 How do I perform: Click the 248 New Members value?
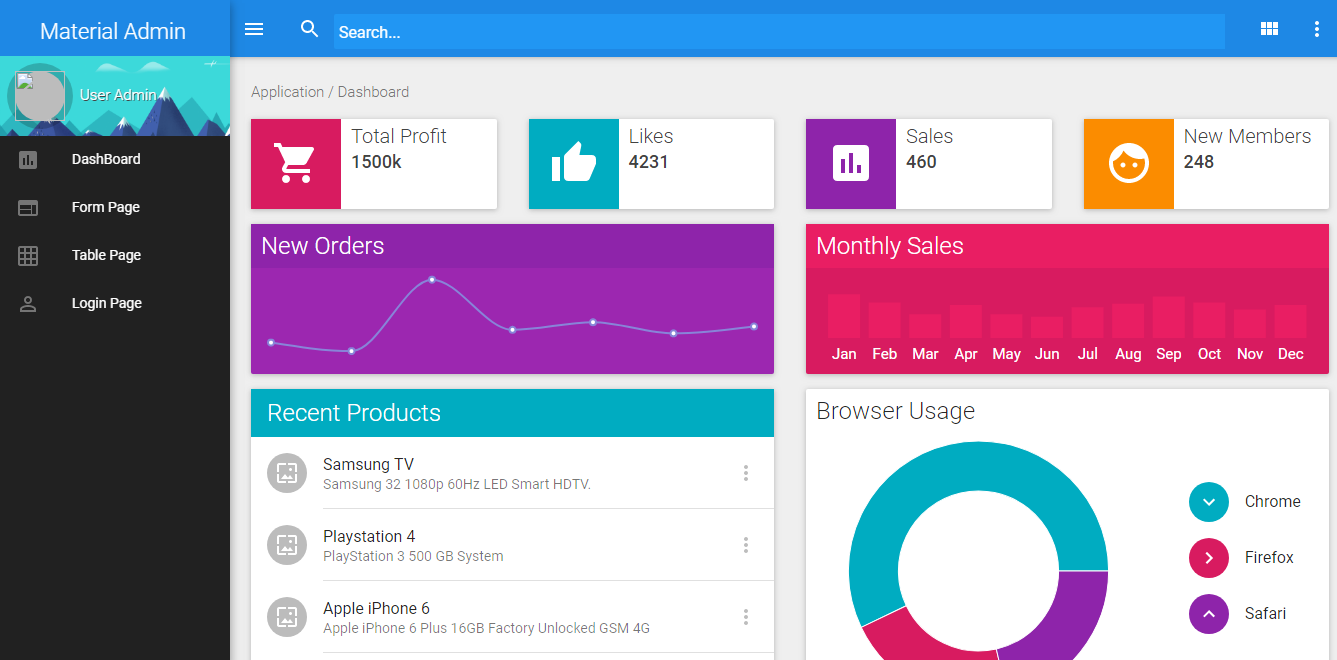click(1199, 162)
